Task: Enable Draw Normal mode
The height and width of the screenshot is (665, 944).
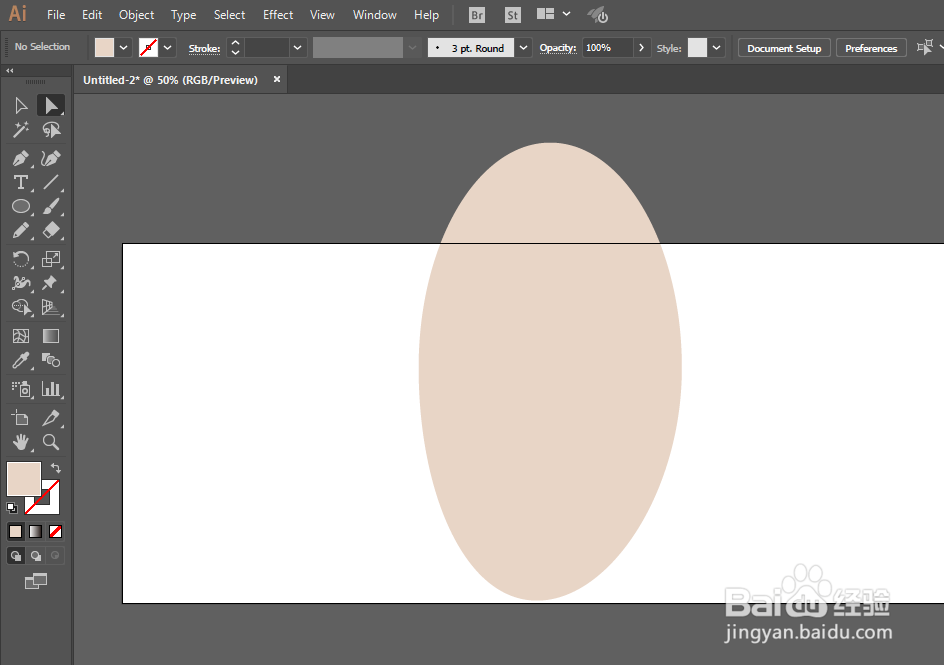Action: [x=16, y=555]
